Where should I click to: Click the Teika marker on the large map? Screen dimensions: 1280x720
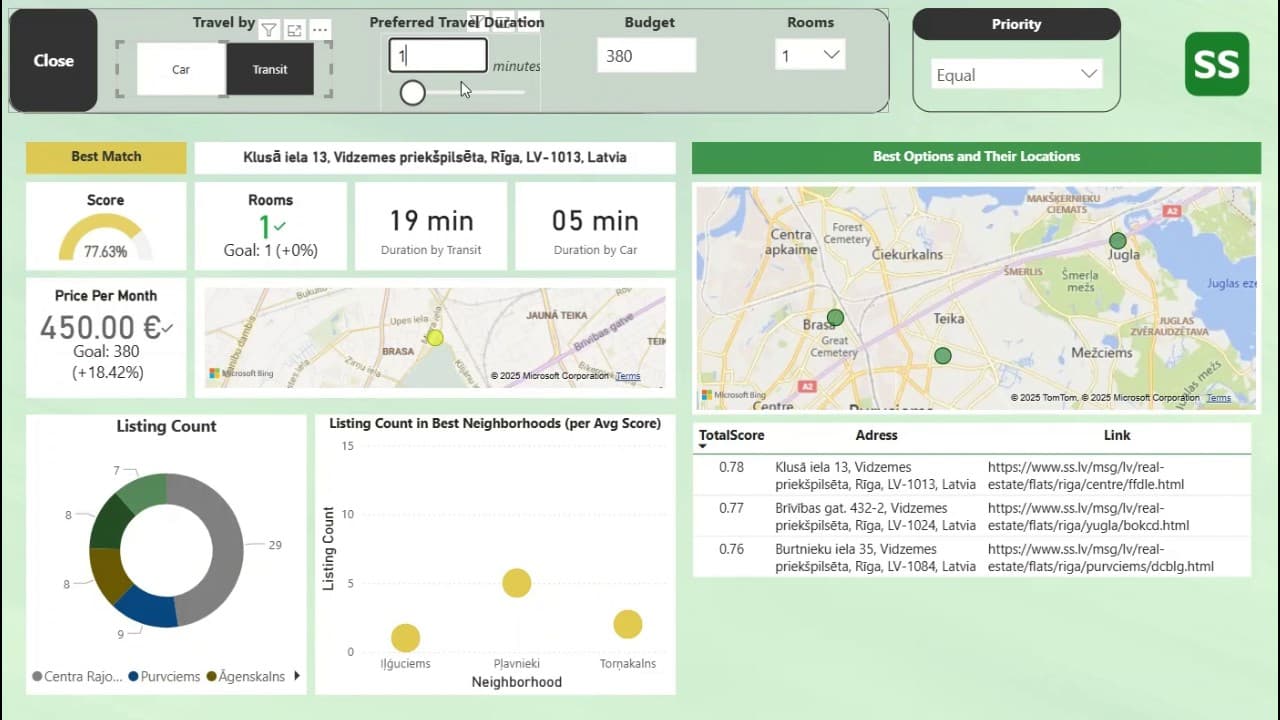point(942,355)
